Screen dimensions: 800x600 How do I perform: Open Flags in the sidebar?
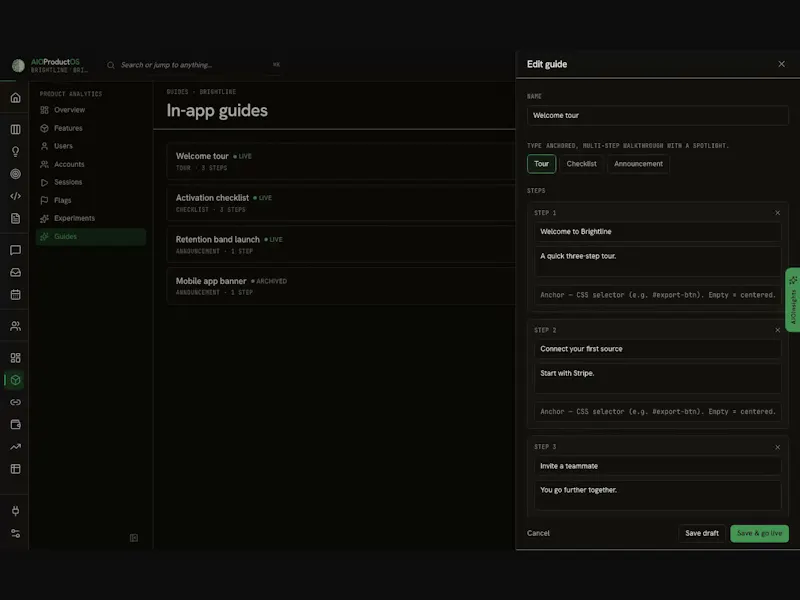[91, 201]
